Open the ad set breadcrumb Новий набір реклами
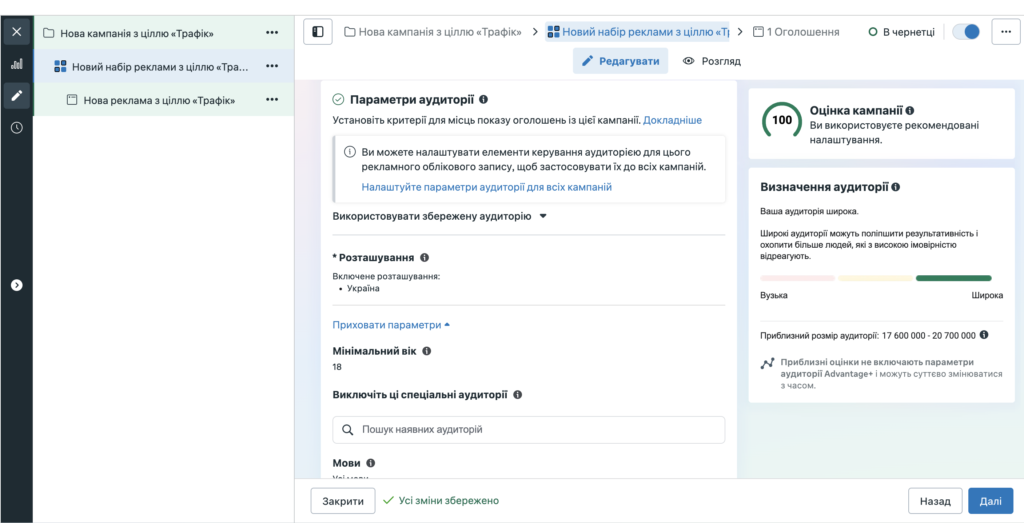This screenshot has width=1024, height=523. click(x=638, y=31)
